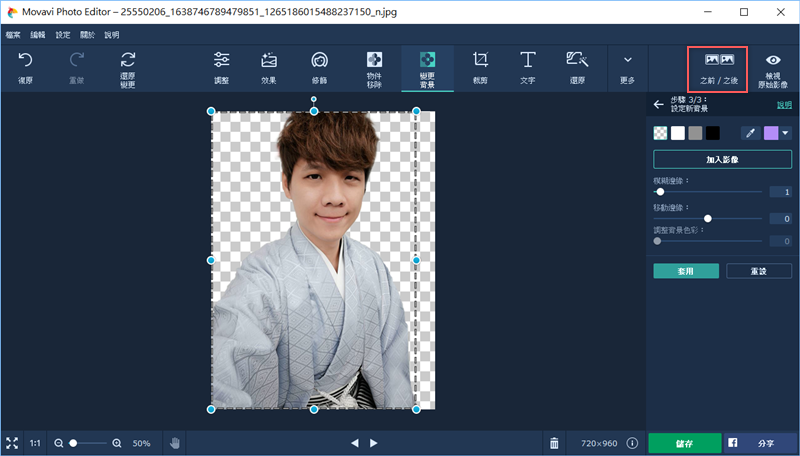The height and width of the screenshot is (456, 800).
Task: Toggle the 之前/之後 before-after comparison
Action: (718, 69)
